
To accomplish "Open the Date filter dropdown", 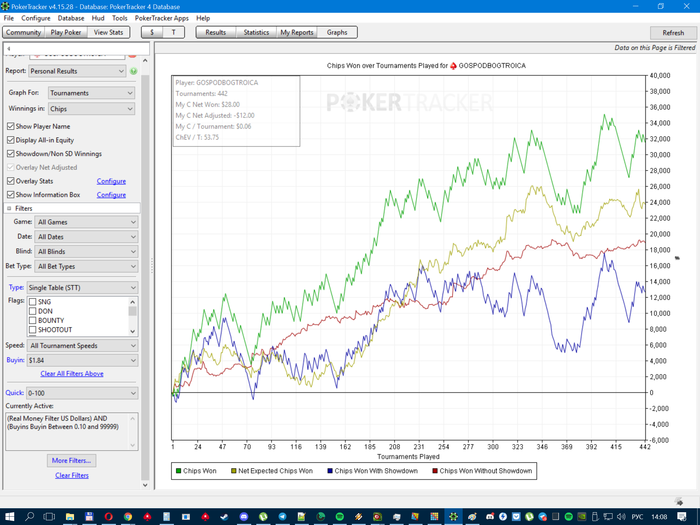I will click(x=87, y=237).
